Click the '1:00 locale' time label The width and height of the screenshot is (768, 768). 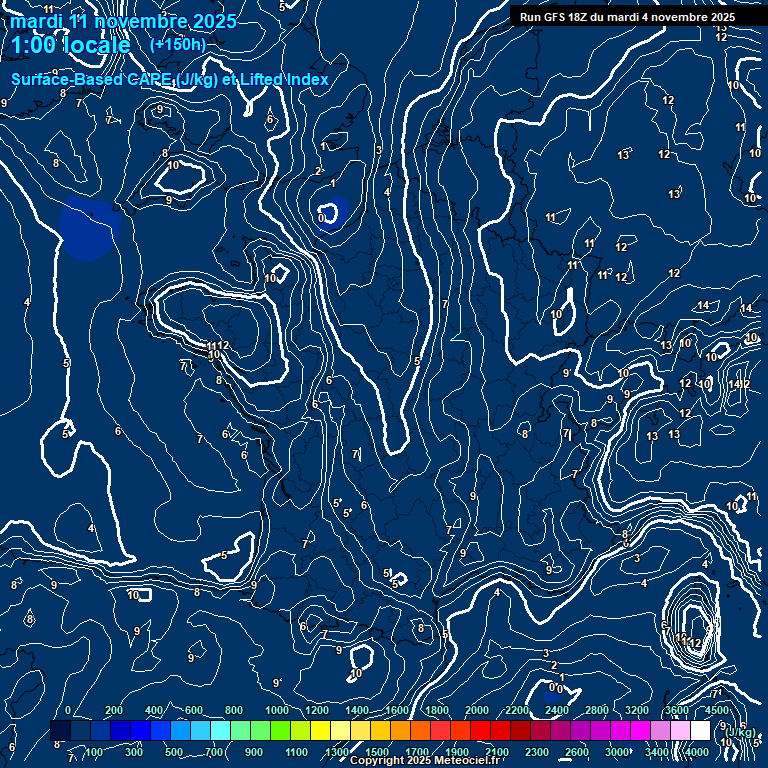[71, 45]
